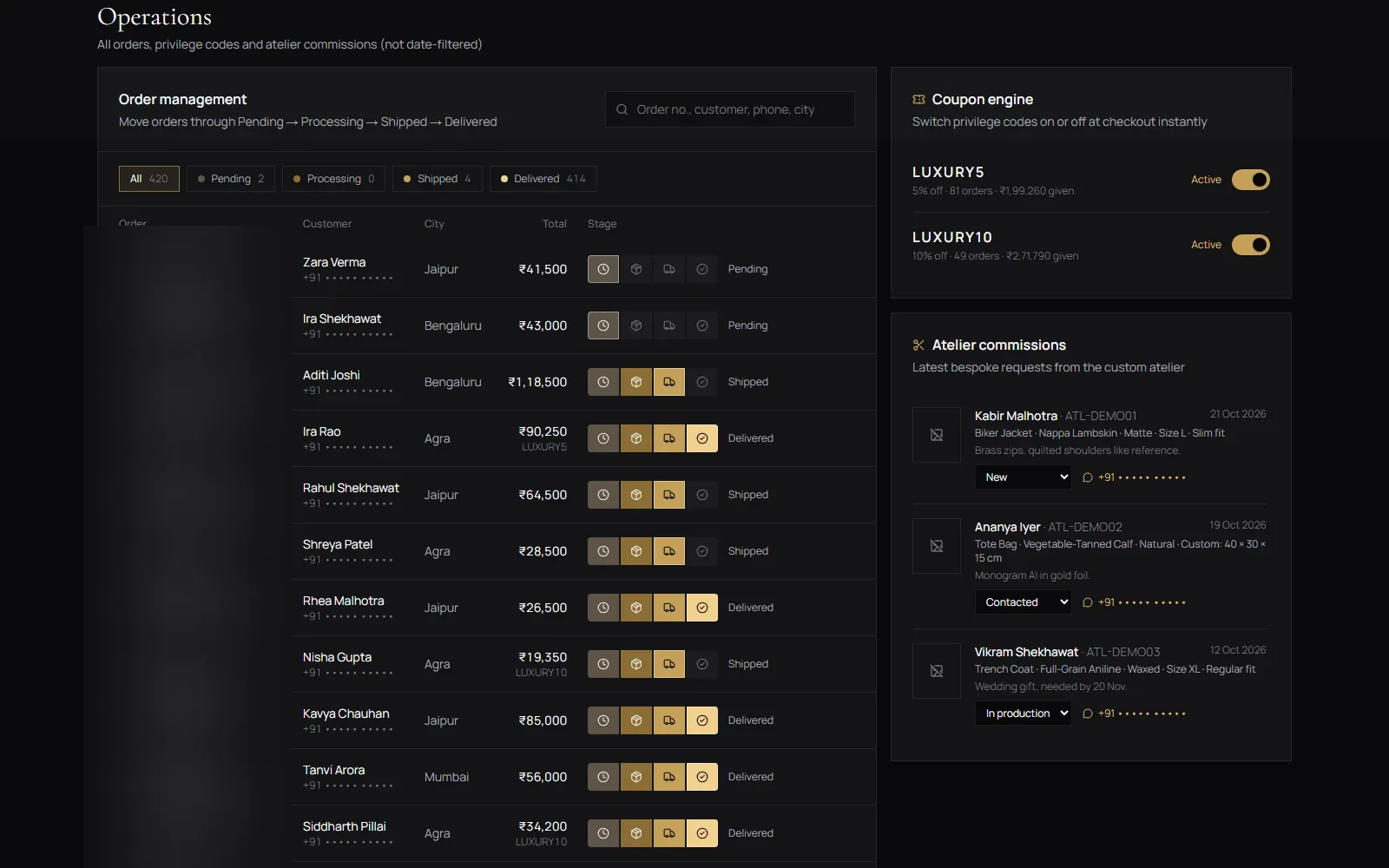Image resolution: width=1389 pixels, height=868 pixels.
Task: Click the Shipped truck icon for Aditi Joshi
Action: 669,382
